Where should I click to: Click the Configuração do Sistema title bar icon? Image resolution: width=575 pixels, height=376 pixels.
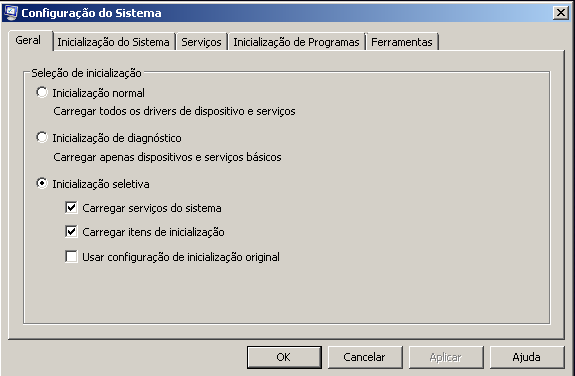click(11, 13)
